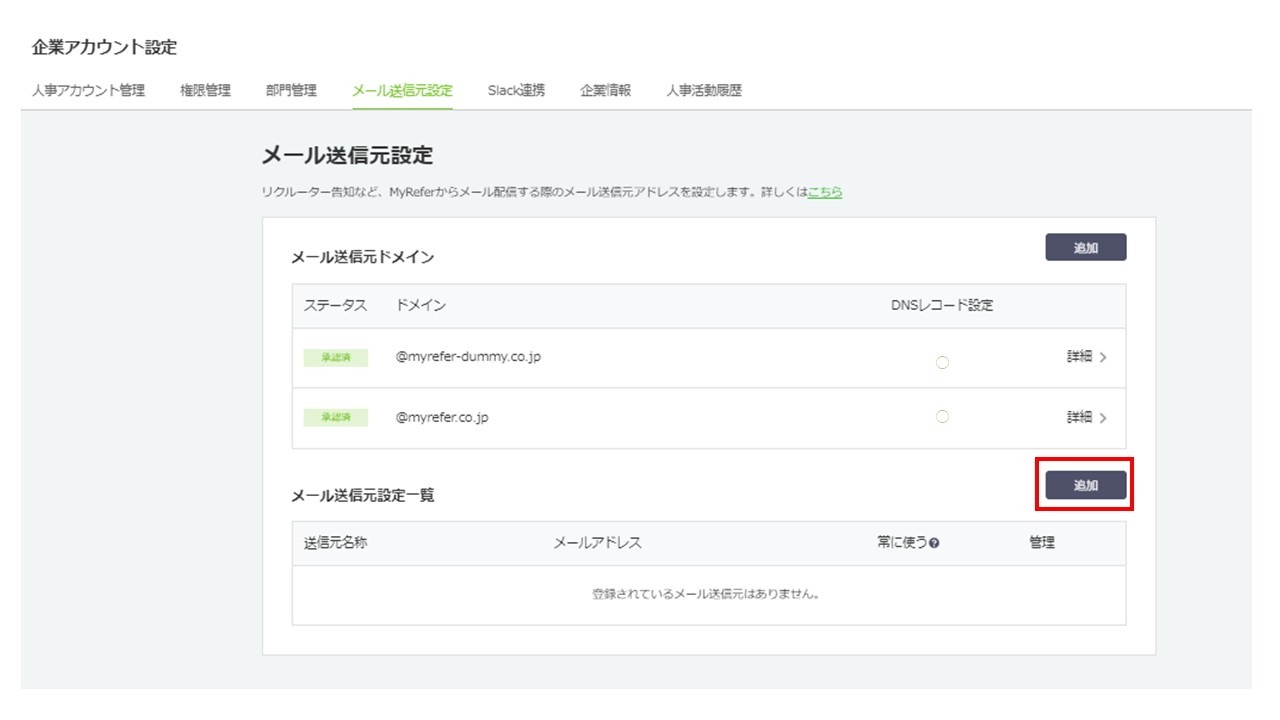Click DNS status circle for @myrefer-dummy.co.jp
This screenshot has width=1280, height=720.
[941, 362]
